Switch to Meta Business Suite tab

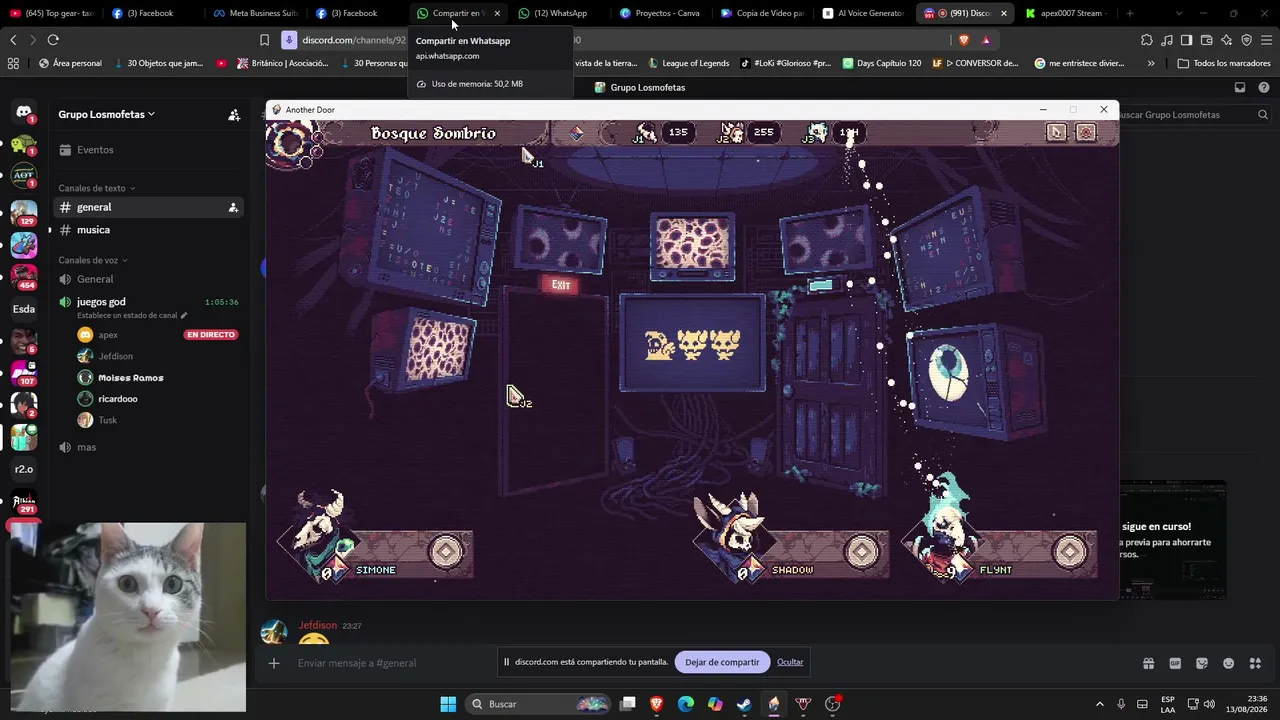255,13
